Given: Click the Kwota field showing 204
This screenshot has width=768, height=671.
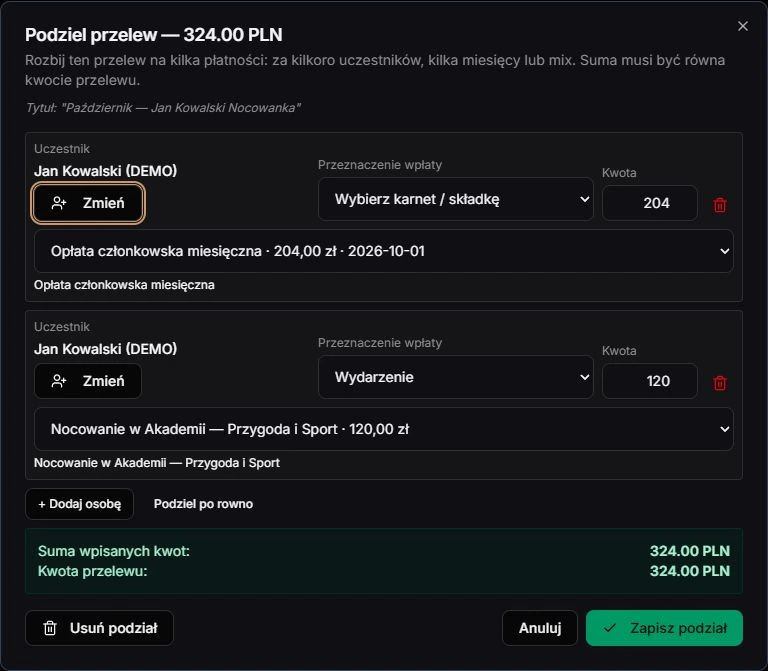Looking at the screenshot, I should pos(649,203).
